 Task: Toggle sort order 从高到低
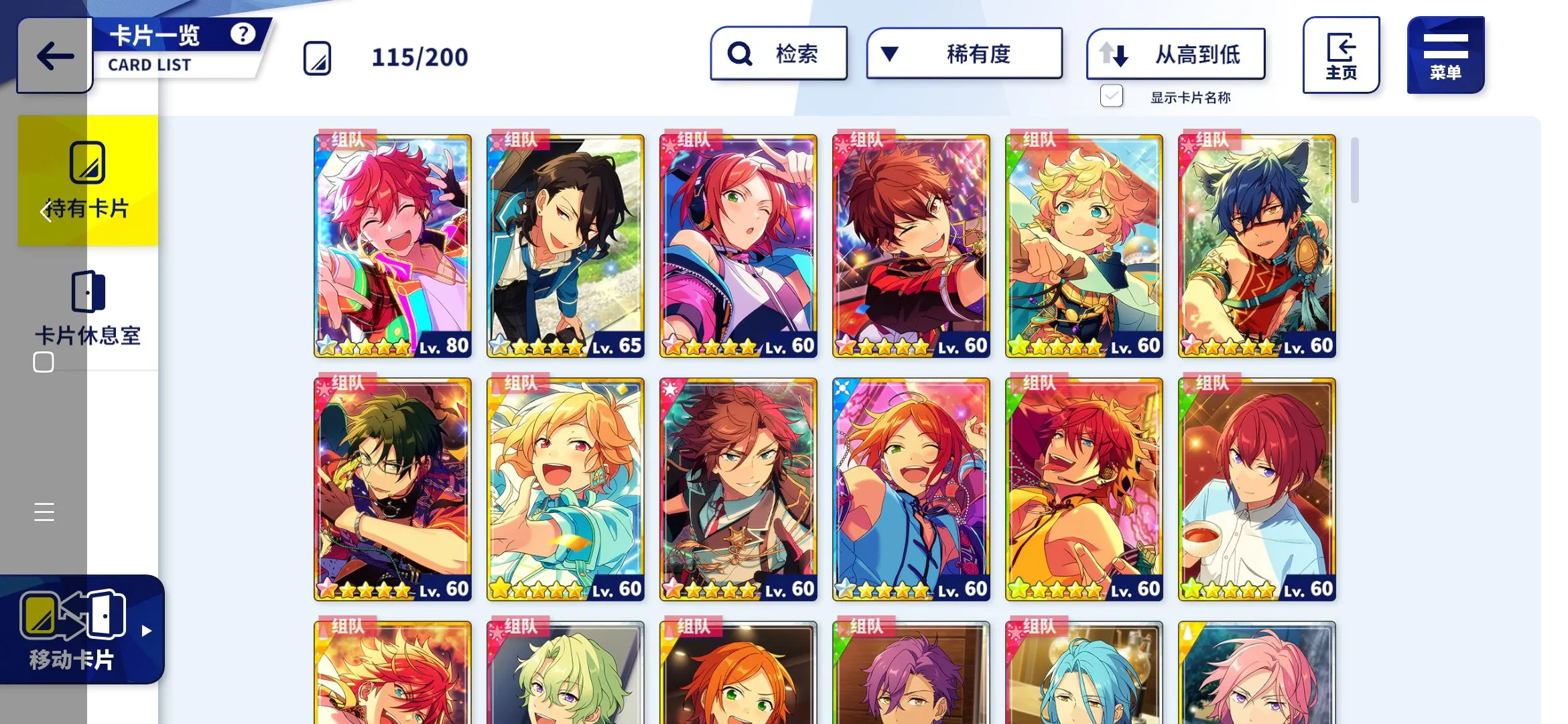(1176, 54)
